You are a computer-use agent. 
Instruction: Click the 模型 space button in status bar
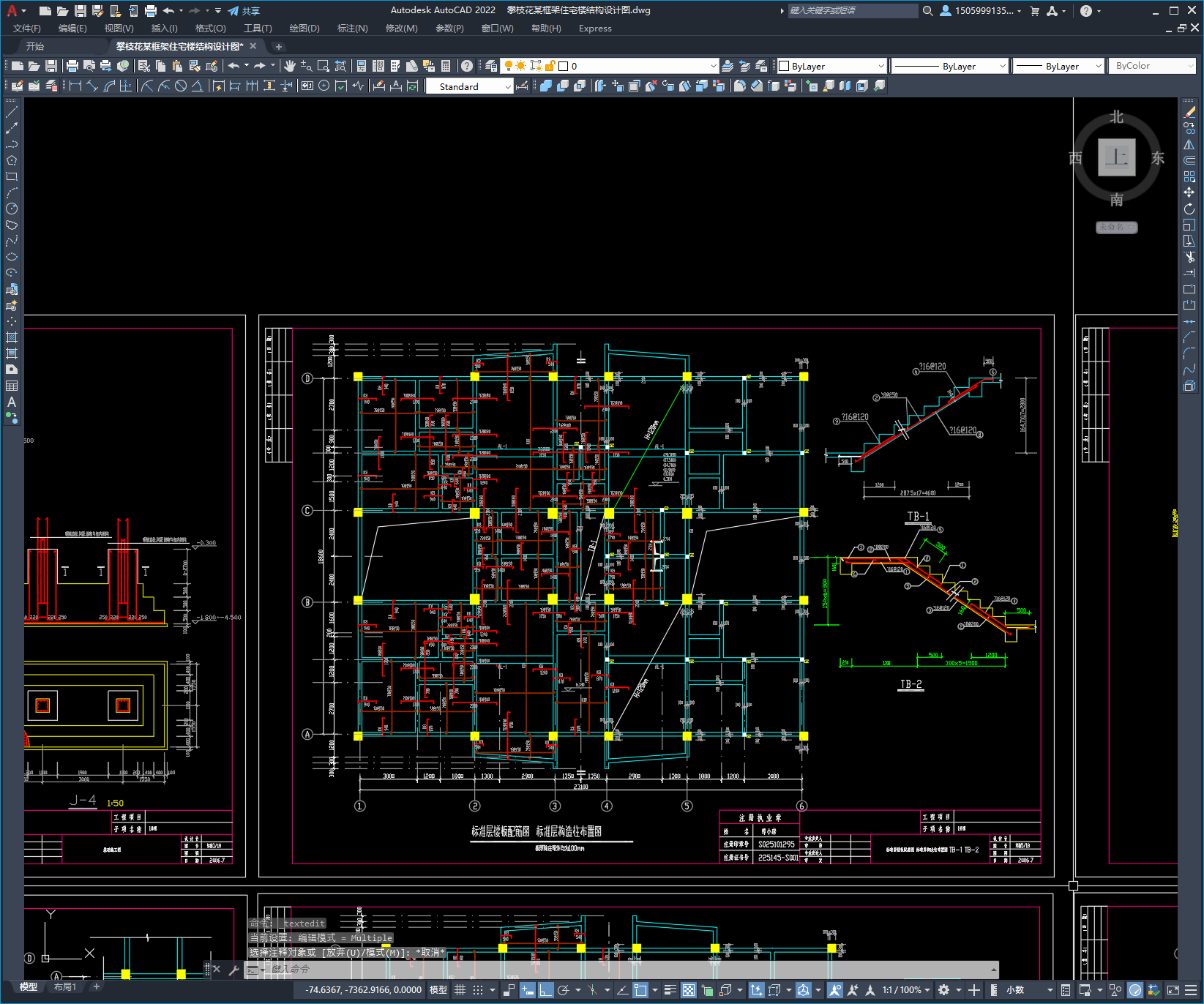[438, 990]
